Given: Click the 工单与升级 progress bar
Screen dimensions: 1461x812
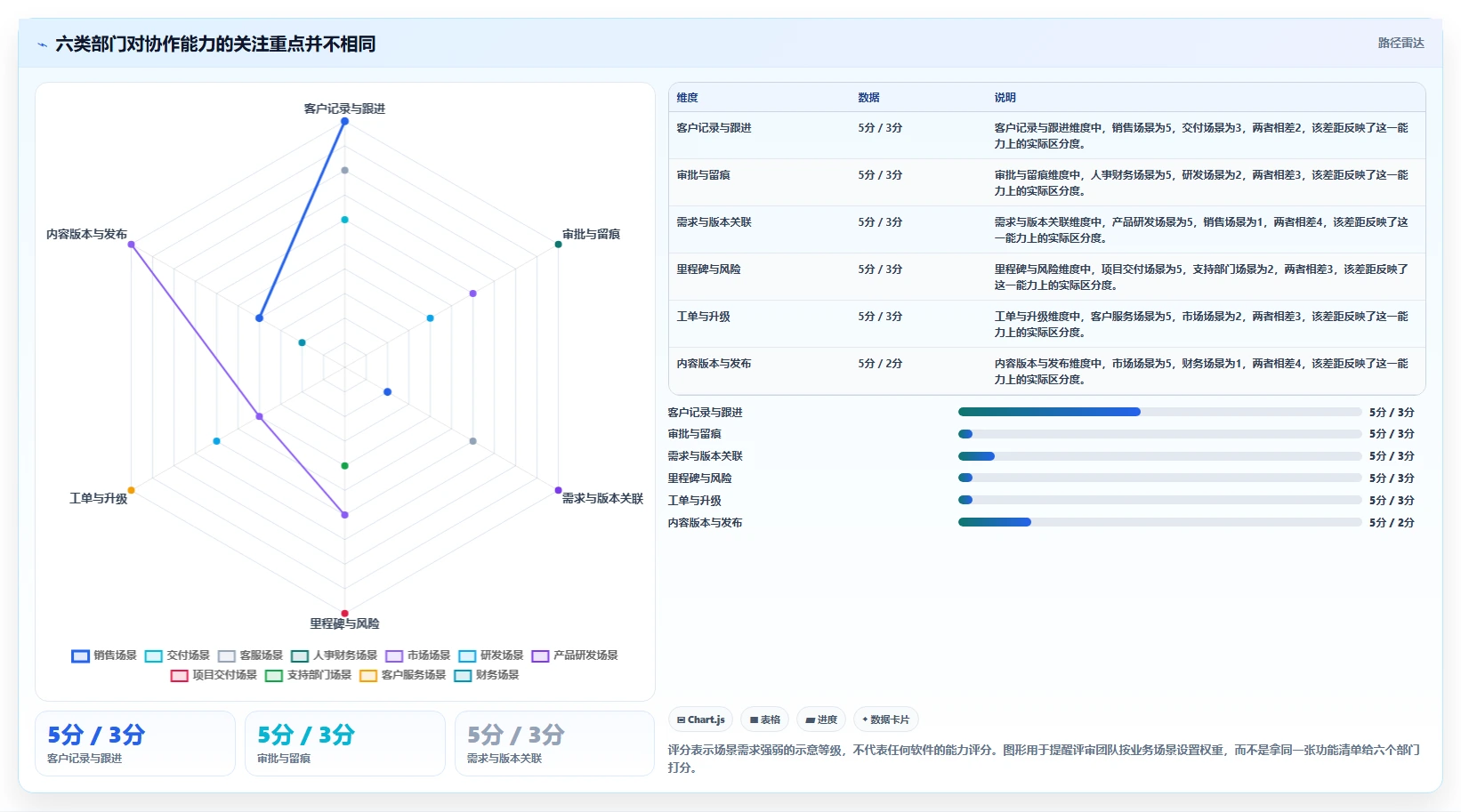Looking at the screenshot, I should coord(1160,500).
